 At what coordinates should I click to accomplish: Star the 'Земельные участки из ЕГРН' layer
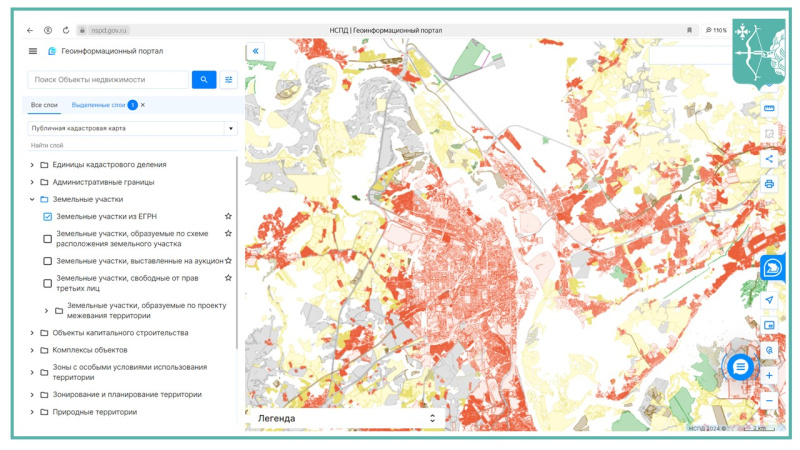tap(228, 216)
